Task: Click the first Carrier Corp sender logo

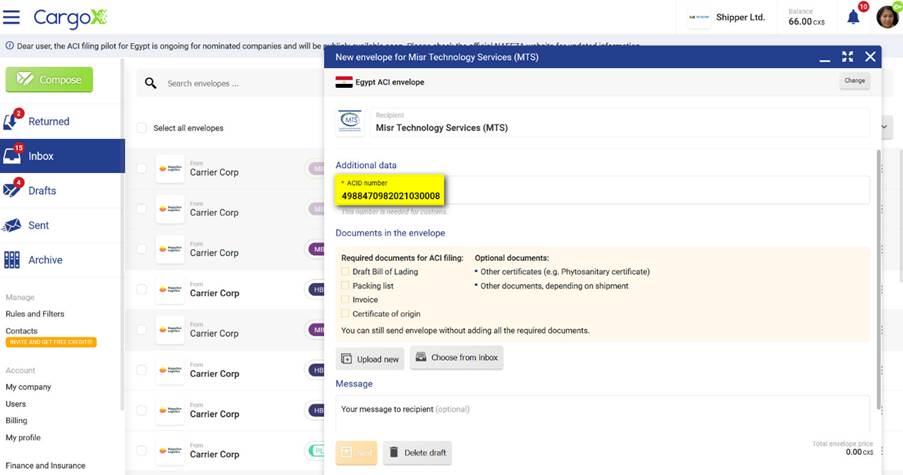Action: coord(170,169)
